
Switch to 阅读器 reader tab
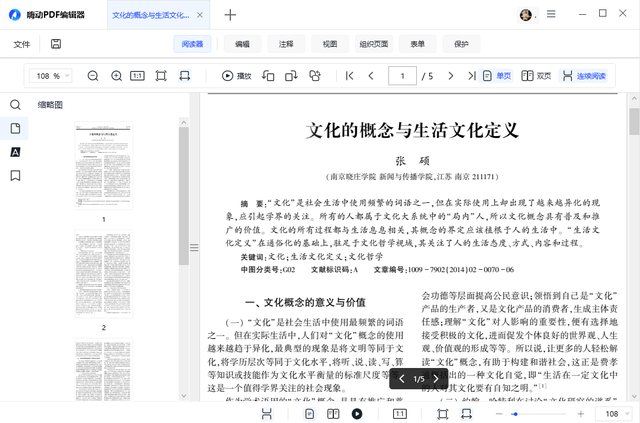coord(192,44)
